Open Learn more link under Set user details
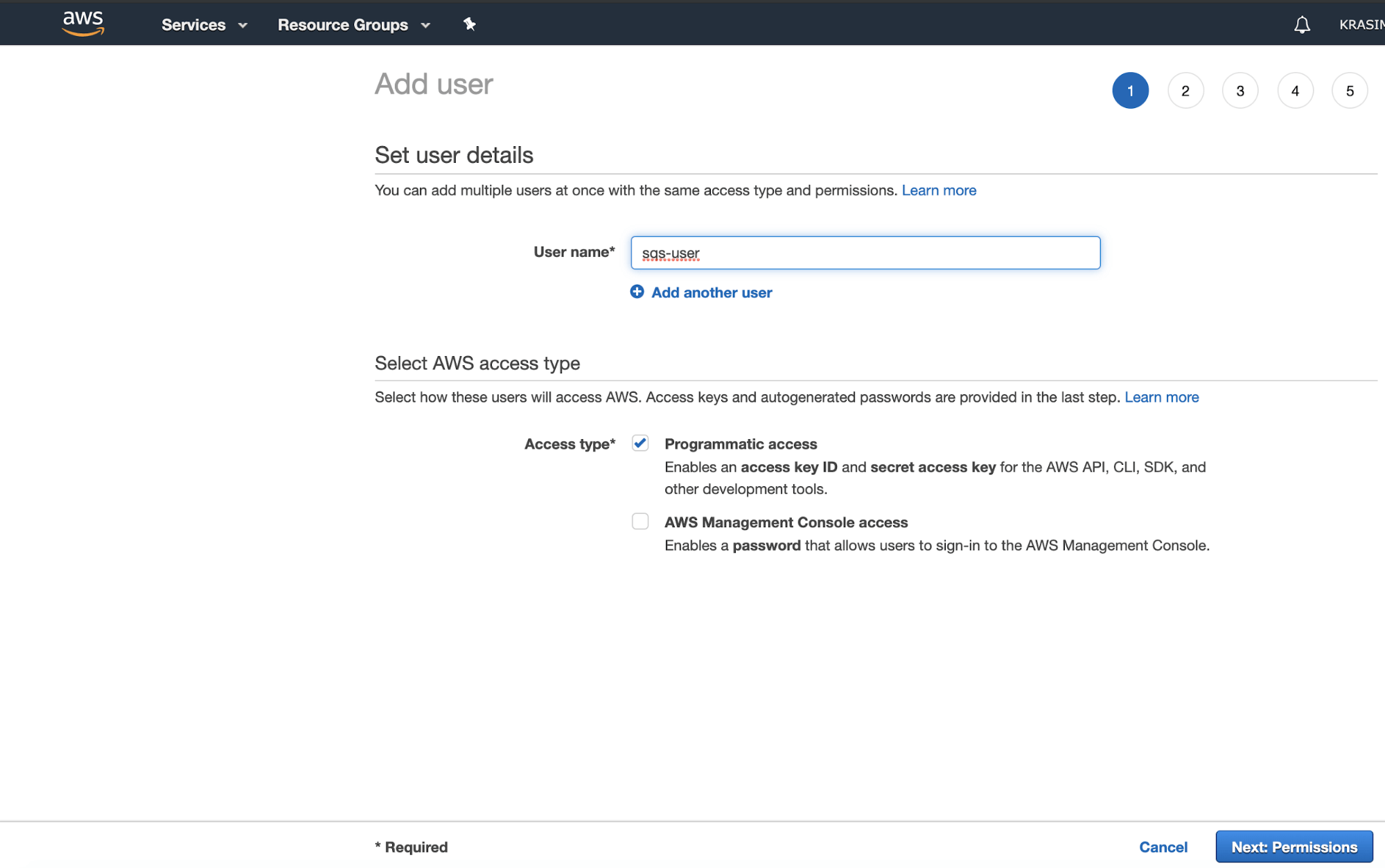 [x=938, y=191]
